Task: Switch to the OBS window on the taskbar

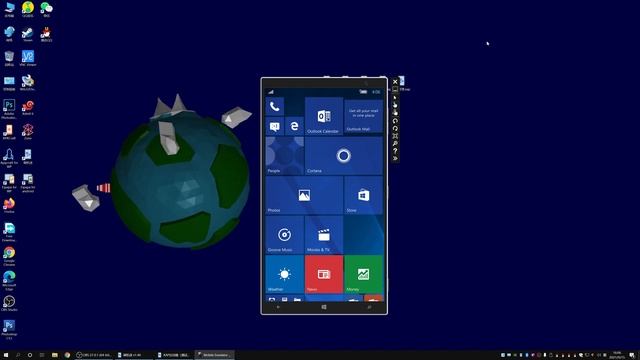Action: pos(94,355)
